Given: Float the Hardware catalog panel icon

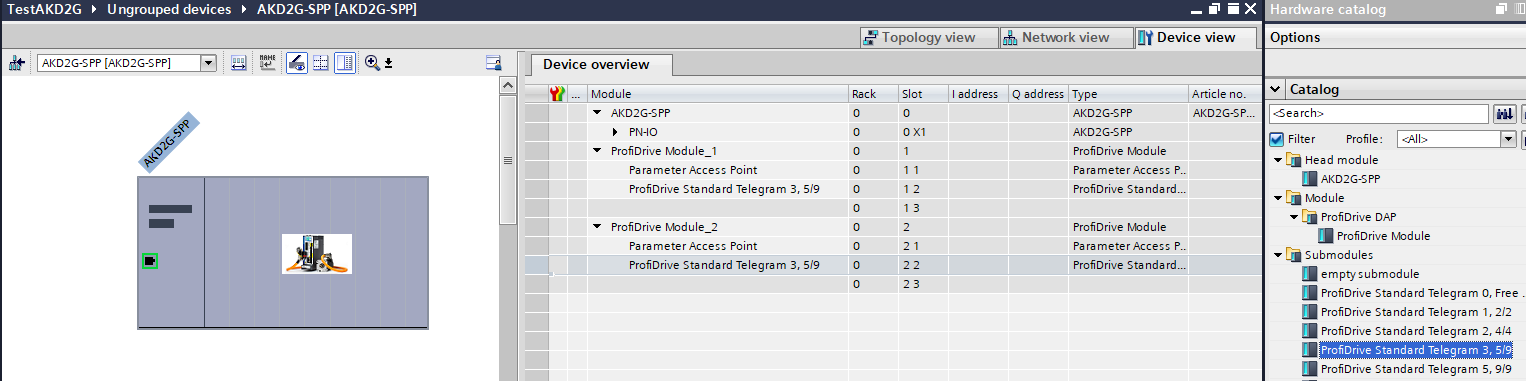Looking at the screenshot, I should (1500, 9).
